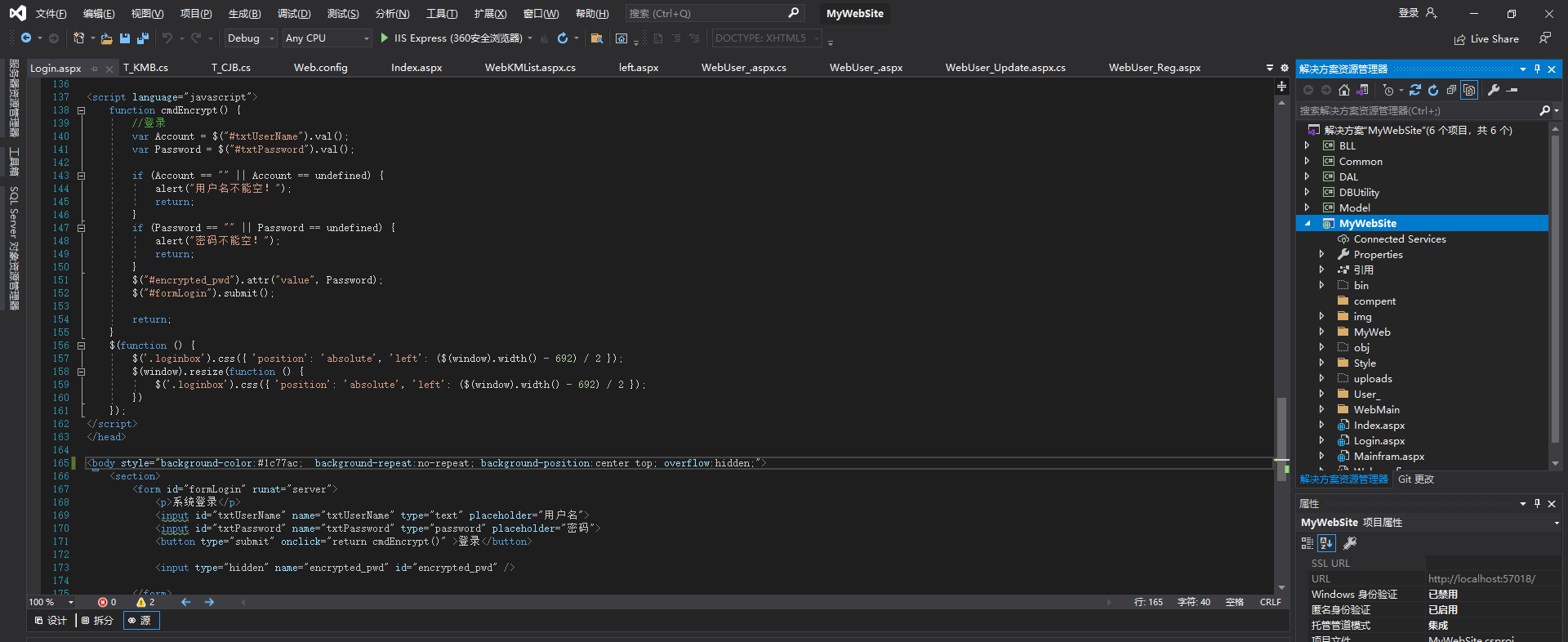Expand the BLL project node
The height and width of the screenshot is (642, 1568).
[1307, 146]
